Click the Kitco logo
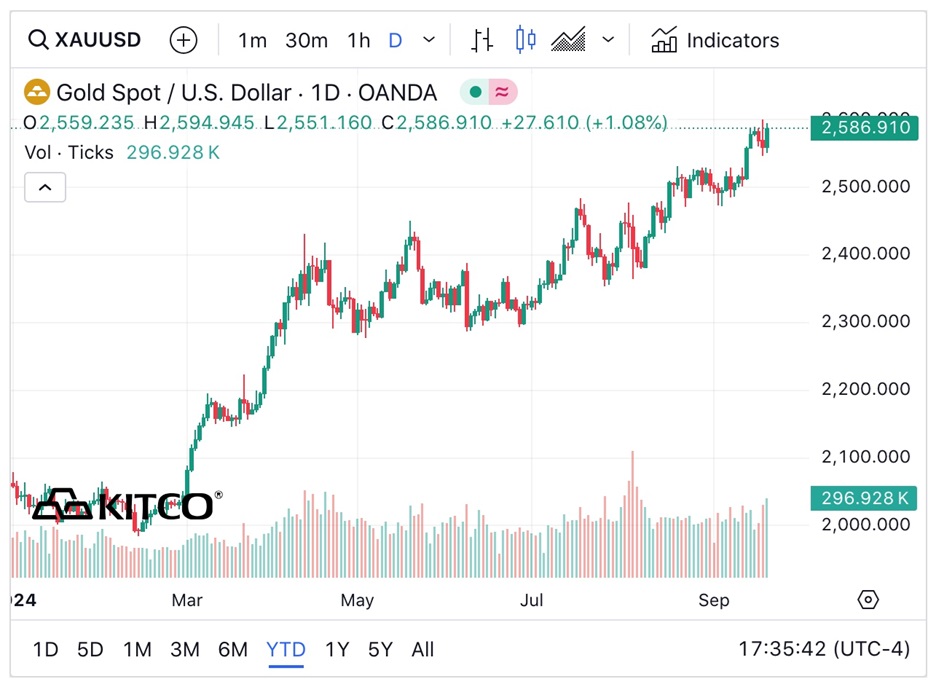The height and width of the screenshot is (687, 936). tap(125, 504)
